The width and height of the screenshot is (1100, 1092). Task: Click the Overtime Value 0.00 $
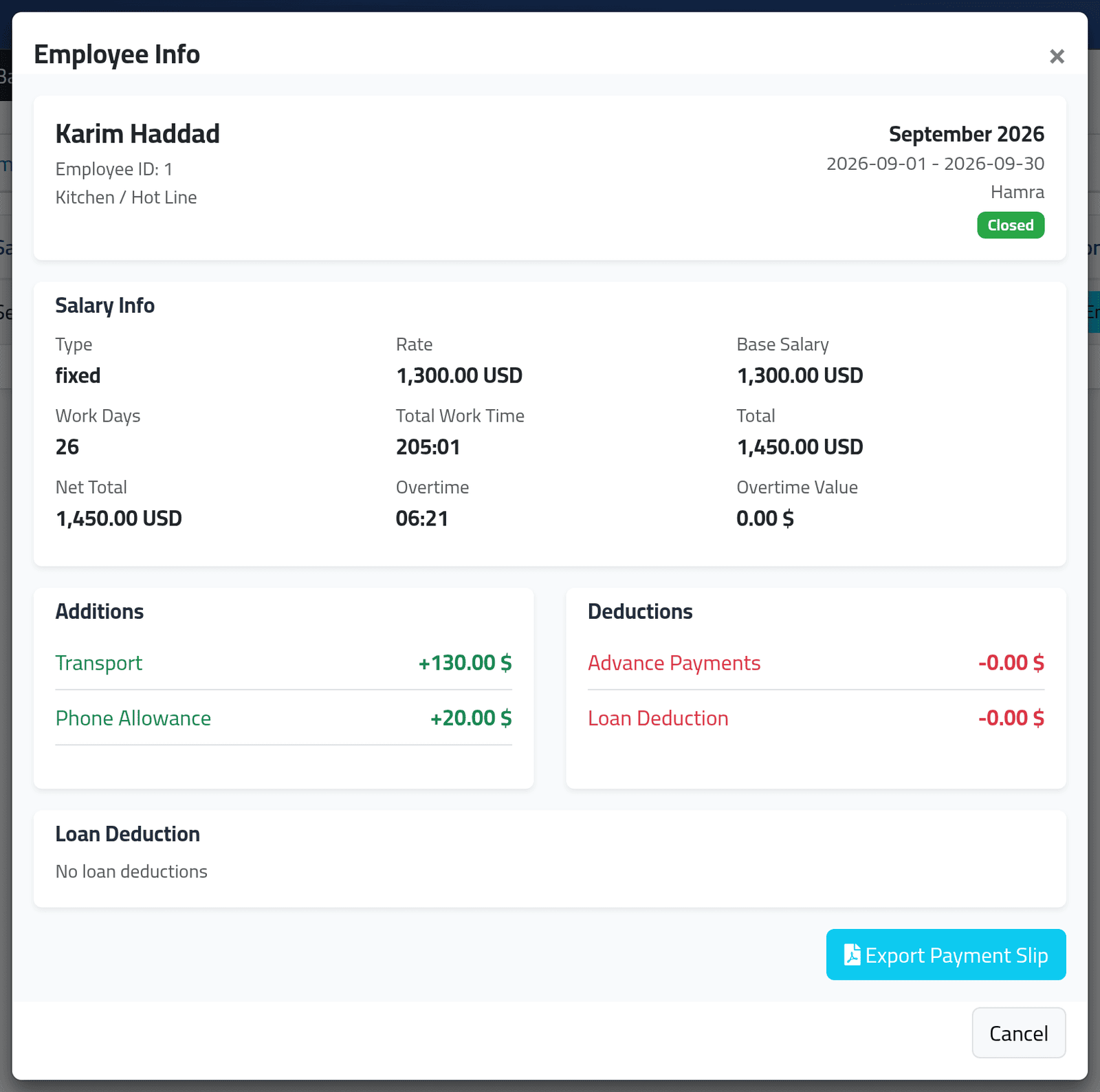pos(765,518)
